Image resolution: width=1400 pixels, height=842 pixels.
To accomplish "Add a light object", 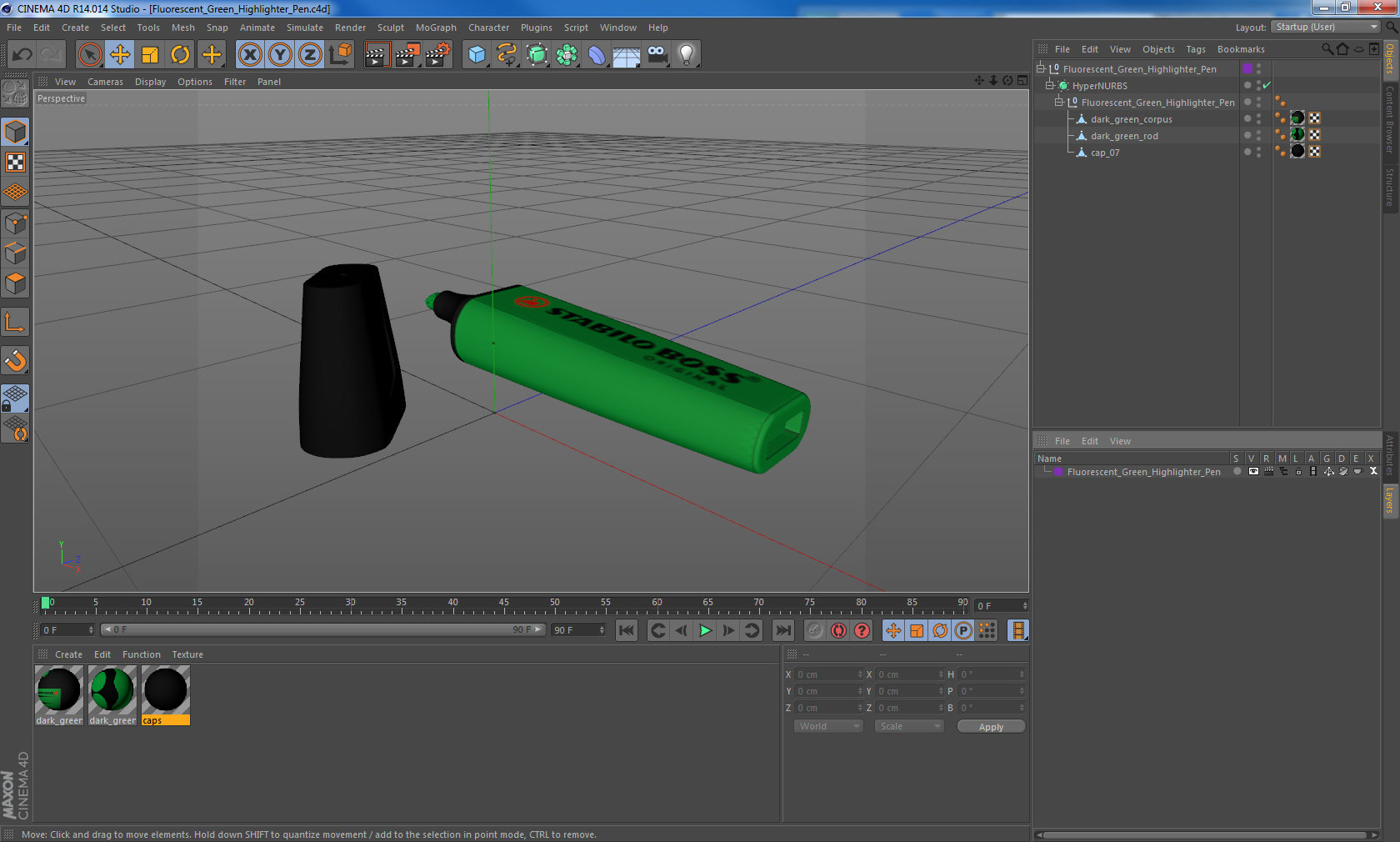I will pyautogui.click(x=687, y=55).
